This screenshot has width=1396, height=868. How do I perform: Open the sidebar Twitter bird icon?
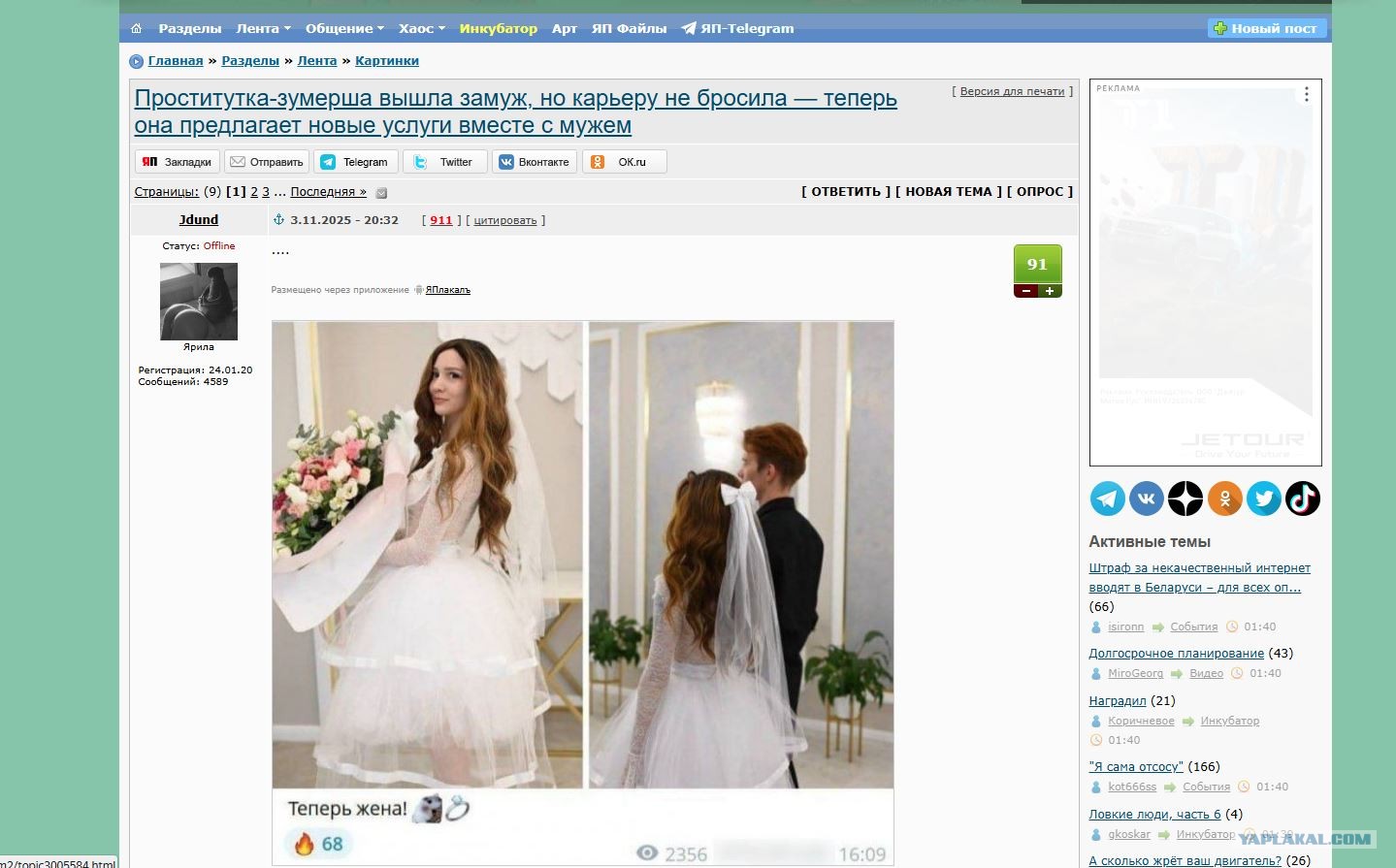tap(1264, 498)
